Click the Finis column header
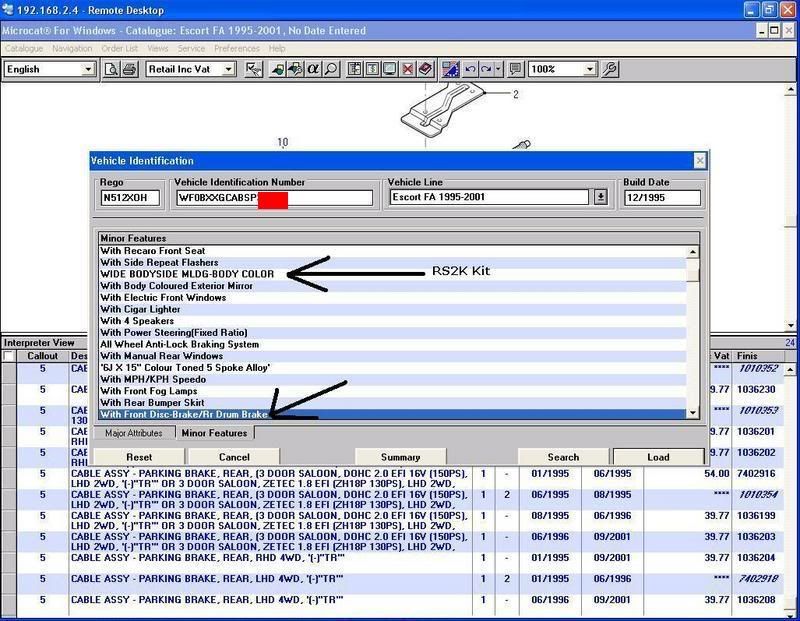This screenshot has height=621, width=800. 758,356
